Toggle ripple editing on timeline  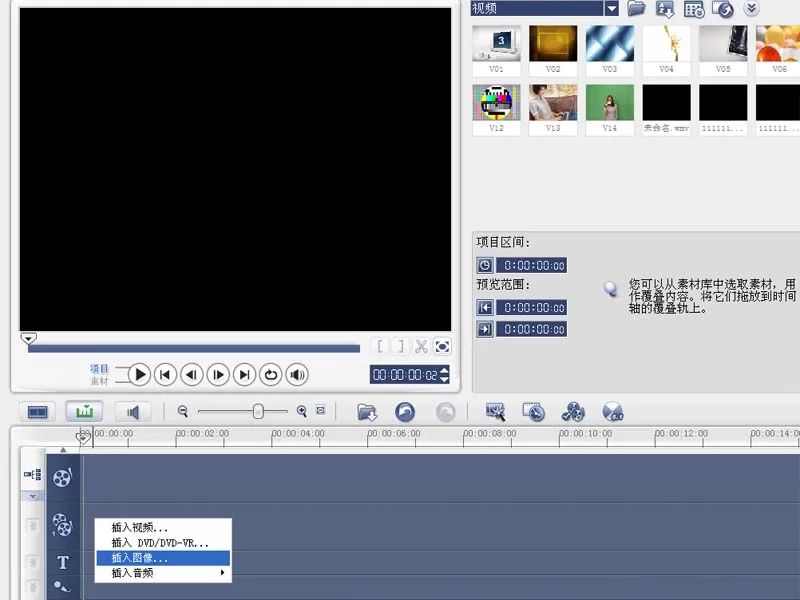tap(33, 475)
